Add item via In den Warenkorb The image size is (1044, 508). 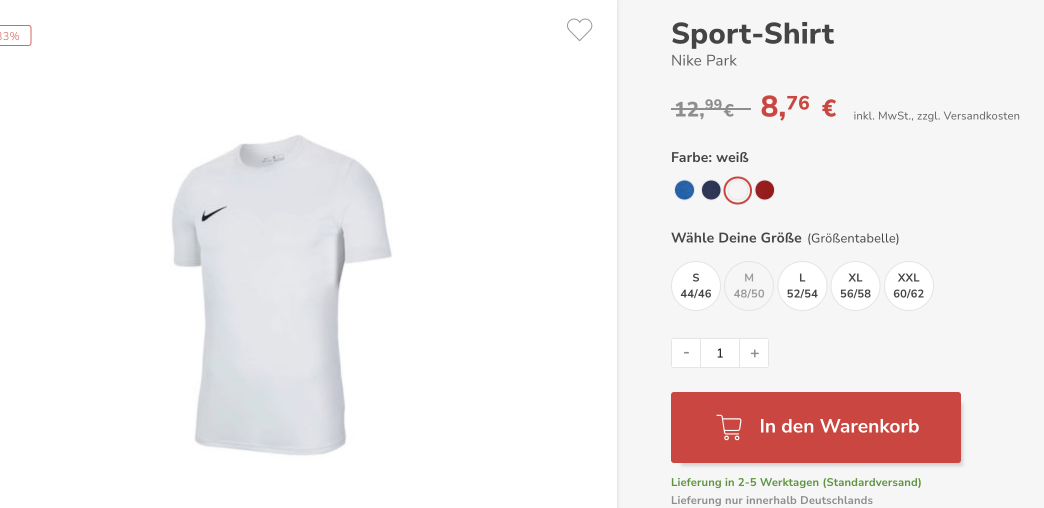[x=816, y=427]
